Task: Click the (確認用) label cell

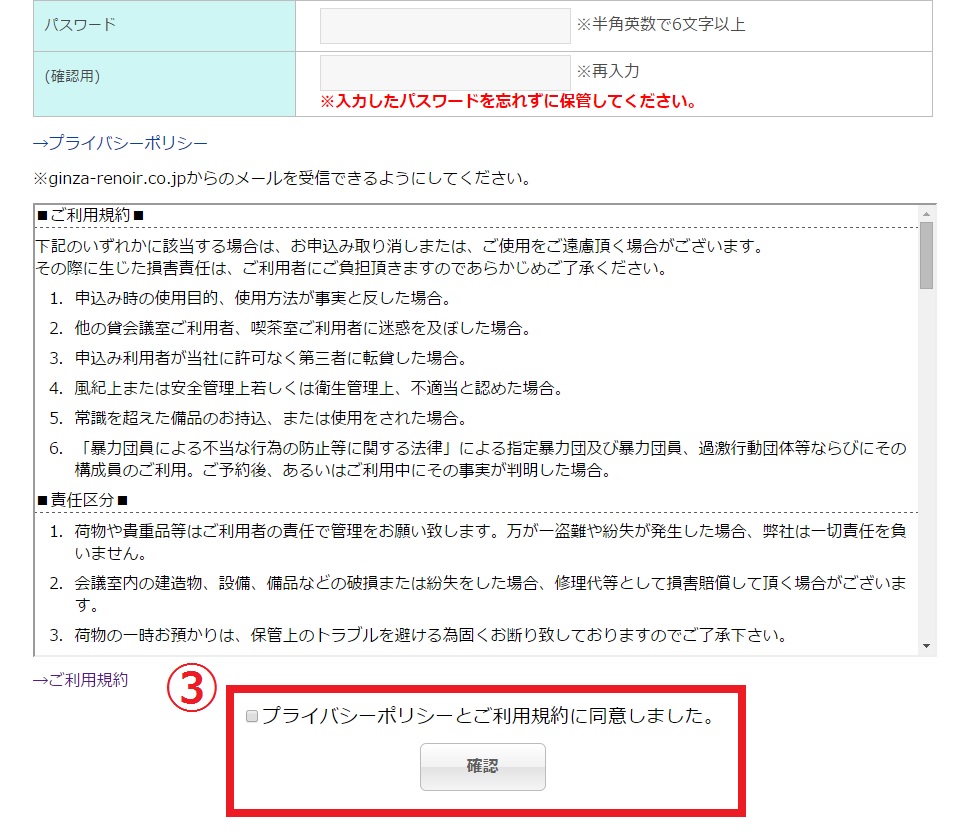Action: click(x=164, y=76)
